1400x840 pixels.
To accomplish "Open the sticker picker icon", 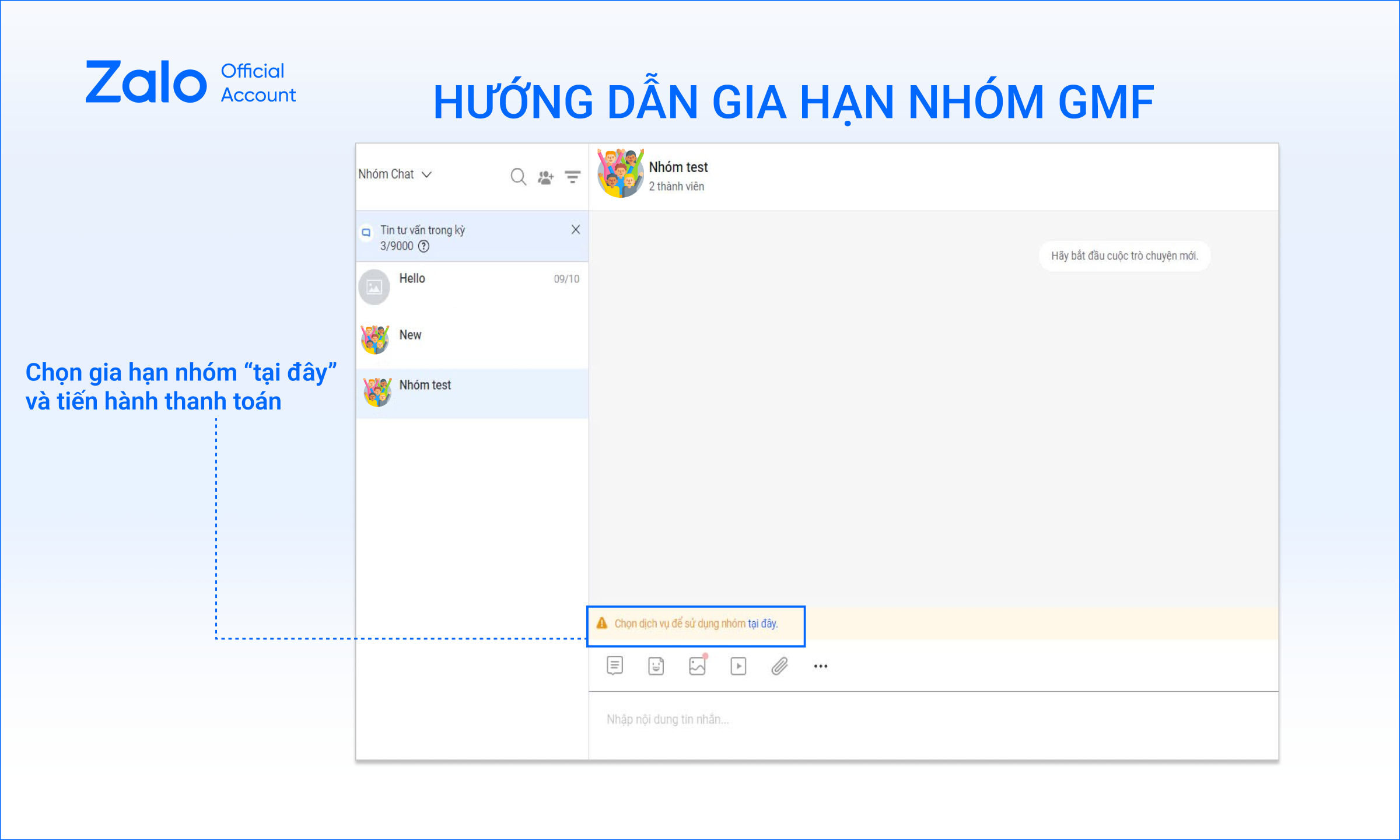I will click(x=656, y=666).
